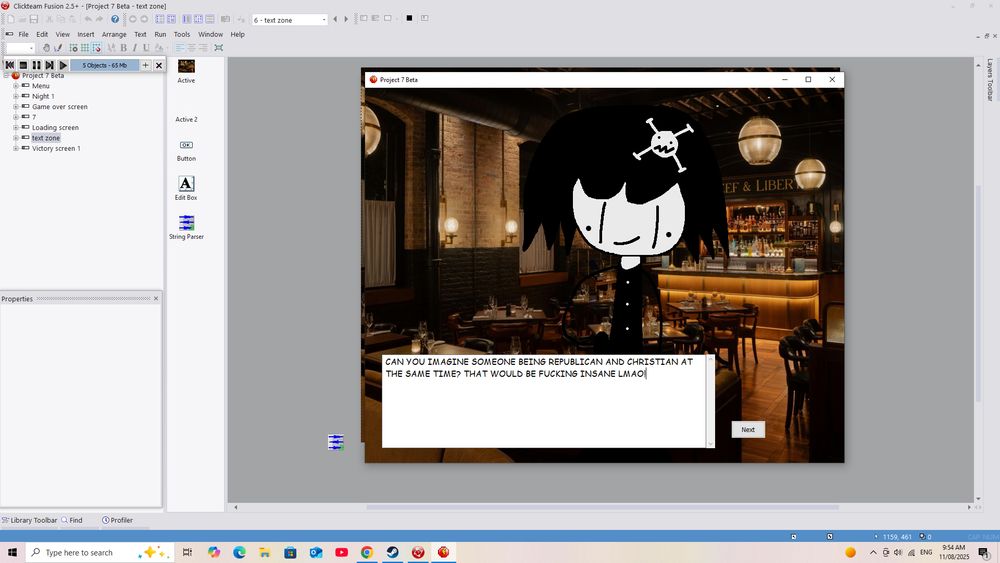Screen dimensions: 1000x563
Task: Expand the 'Game over screen' tree node
Action: pyautogui.click(x=16, y=107)
